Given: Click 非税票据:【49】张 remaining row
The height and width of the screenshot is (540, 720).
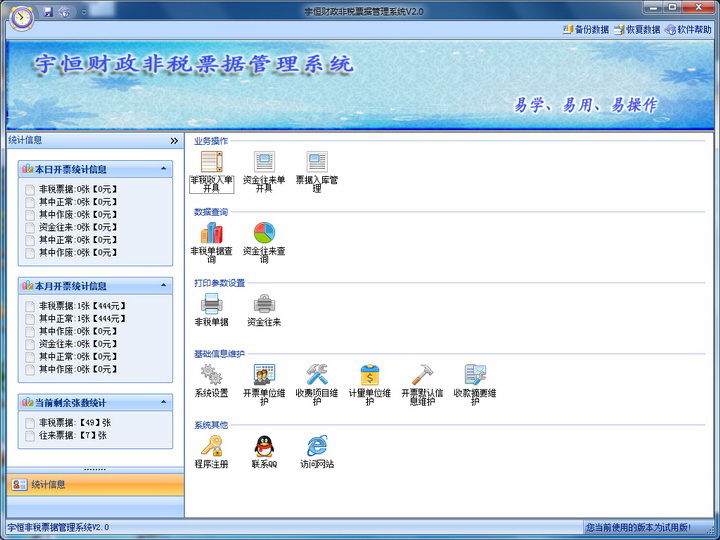Looking at the screenshot, I should [68, 422].
